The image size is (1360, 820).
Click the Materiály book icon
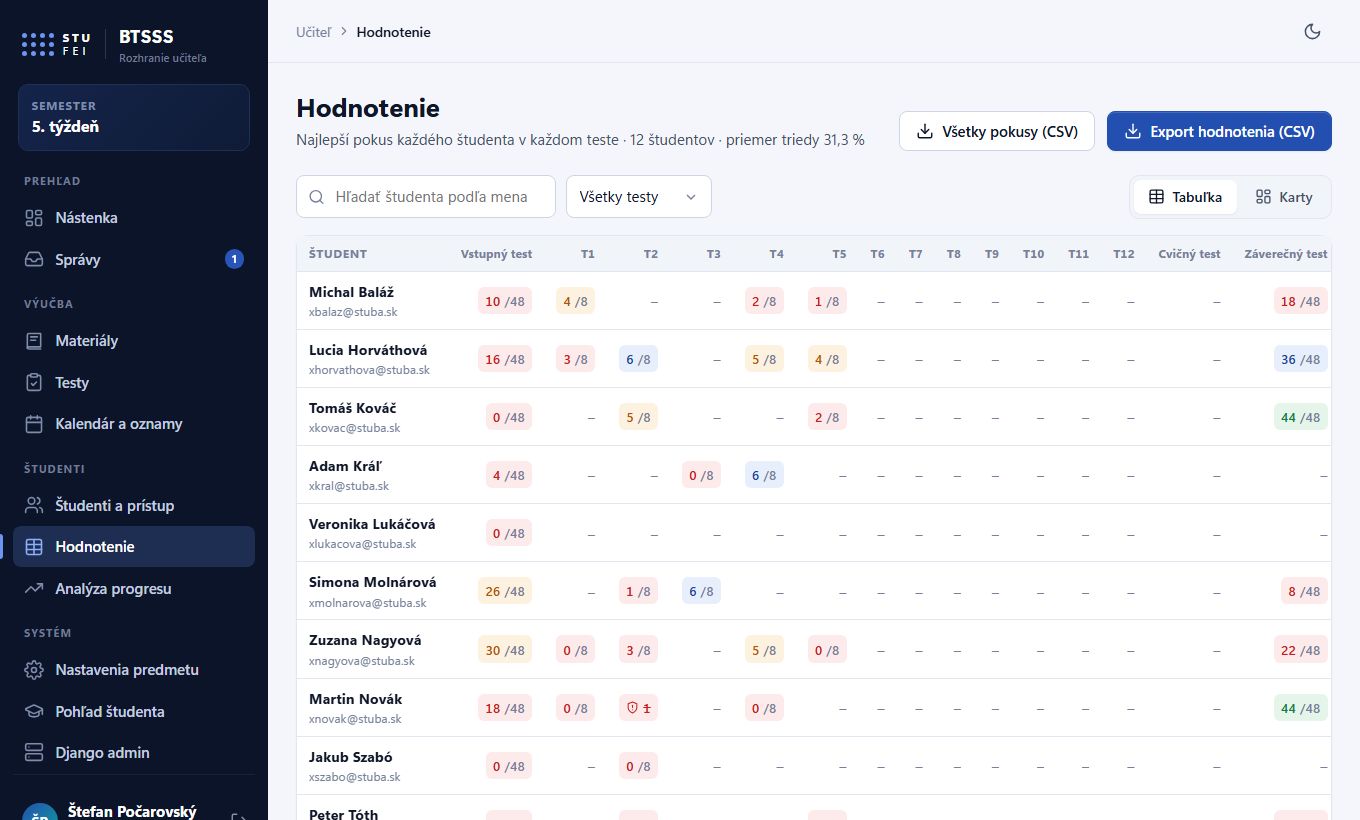tap(34, 341)
